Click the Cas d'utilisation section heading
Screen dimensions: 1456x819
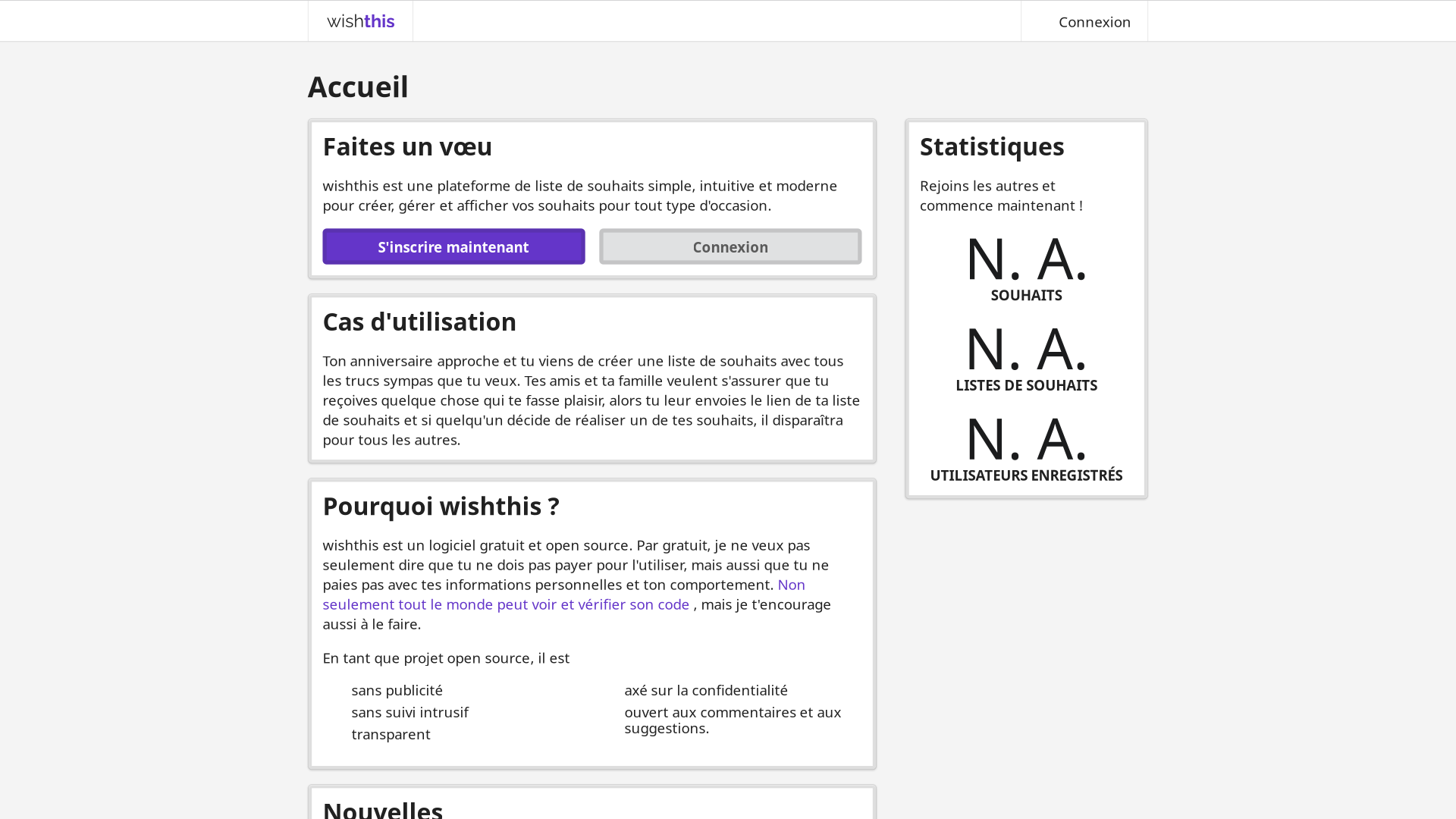coord(419,322)
